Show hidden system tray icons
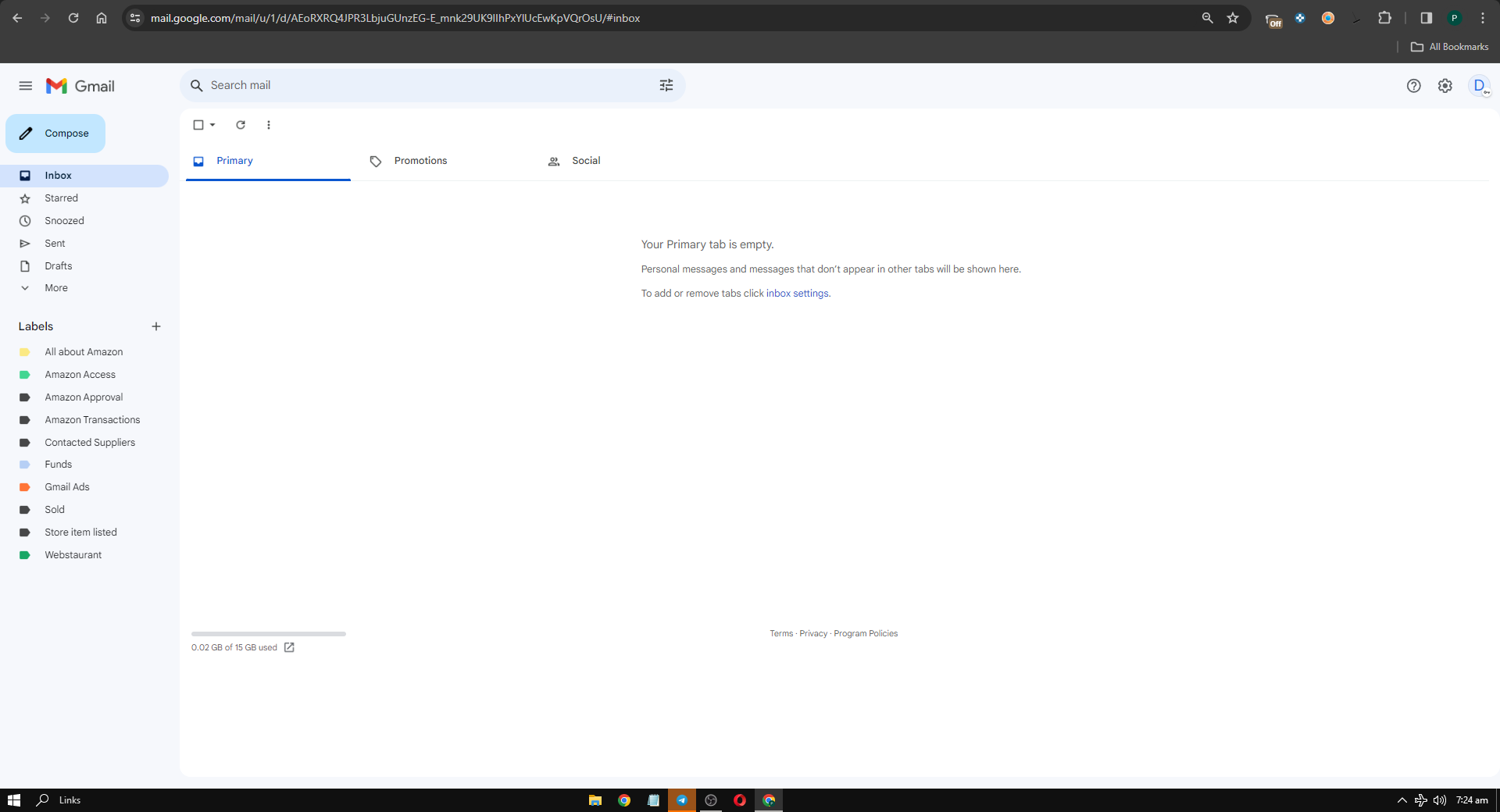 tap(1402, 800)
